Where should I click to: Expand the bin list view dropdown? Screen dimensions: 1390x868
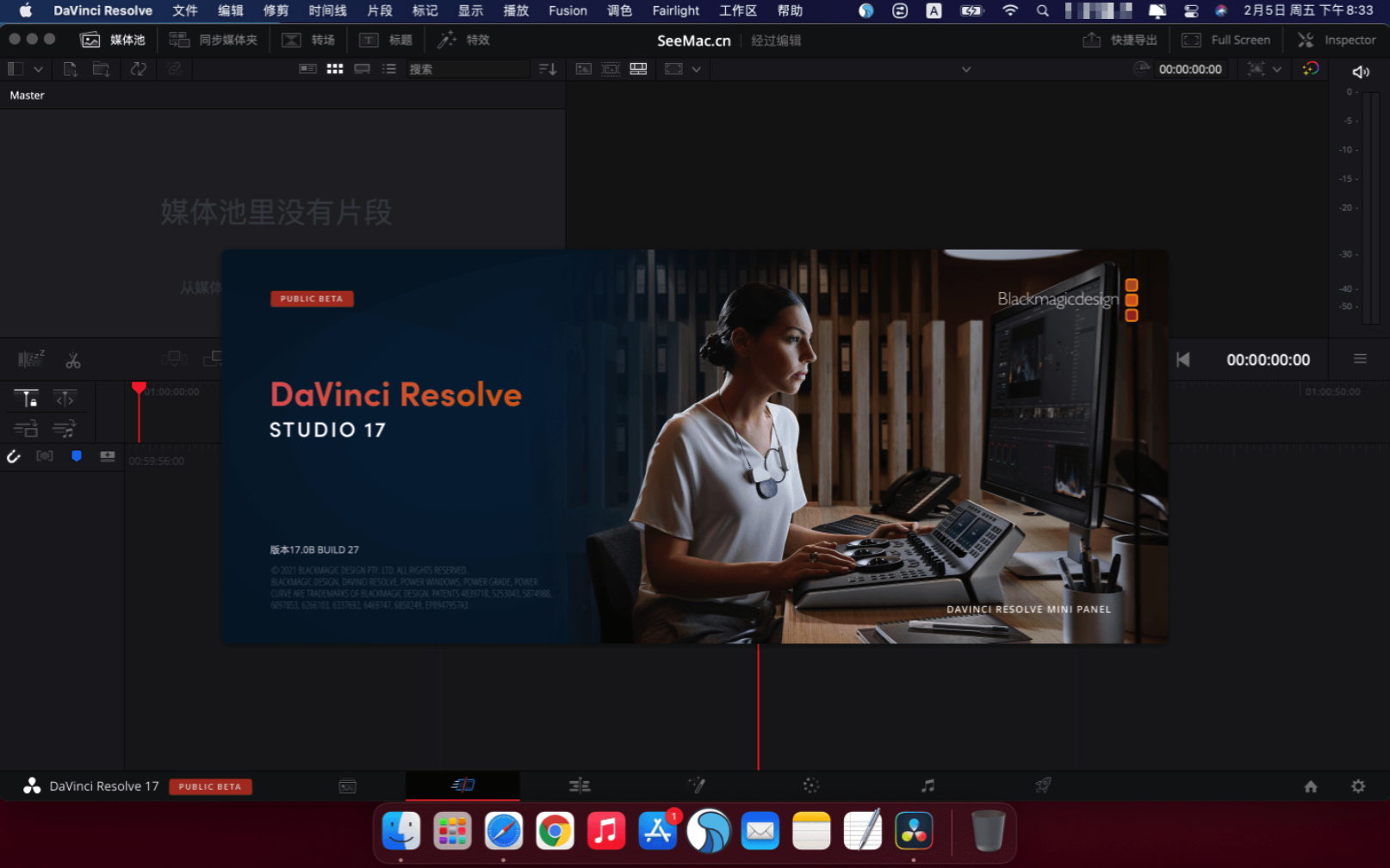pos(38,69)
